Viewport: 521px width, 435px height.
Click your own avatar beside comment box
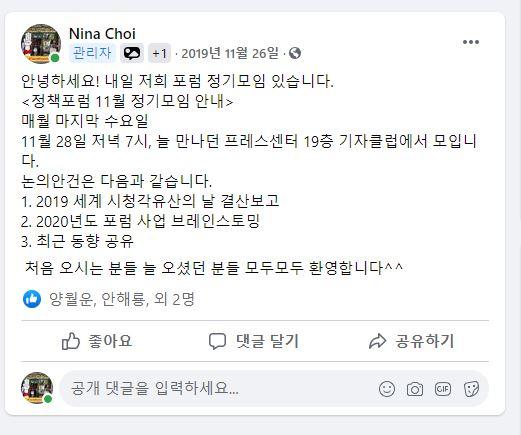[37, 388]
